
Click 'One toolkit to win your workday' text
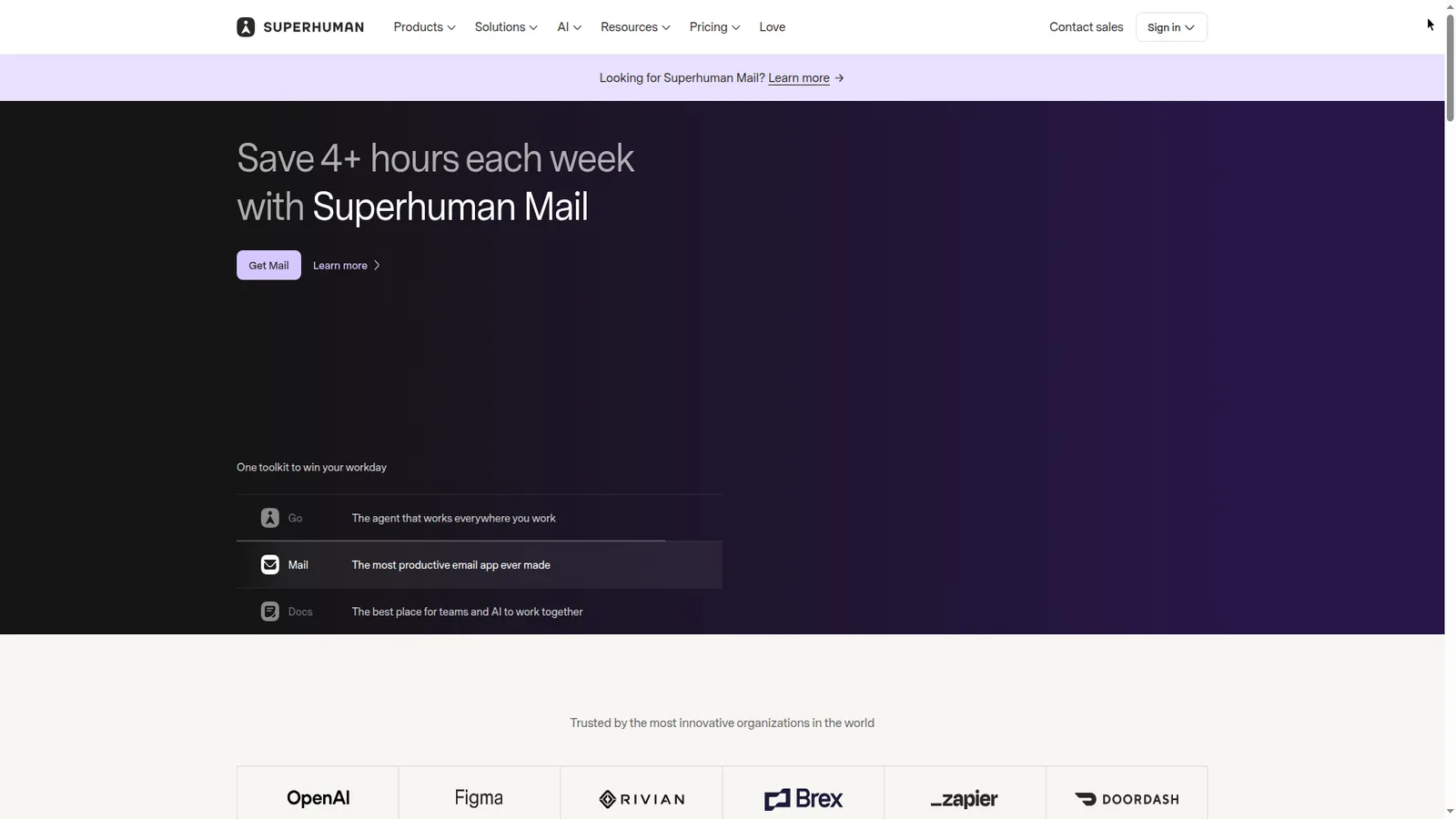(x=311, y=468)
